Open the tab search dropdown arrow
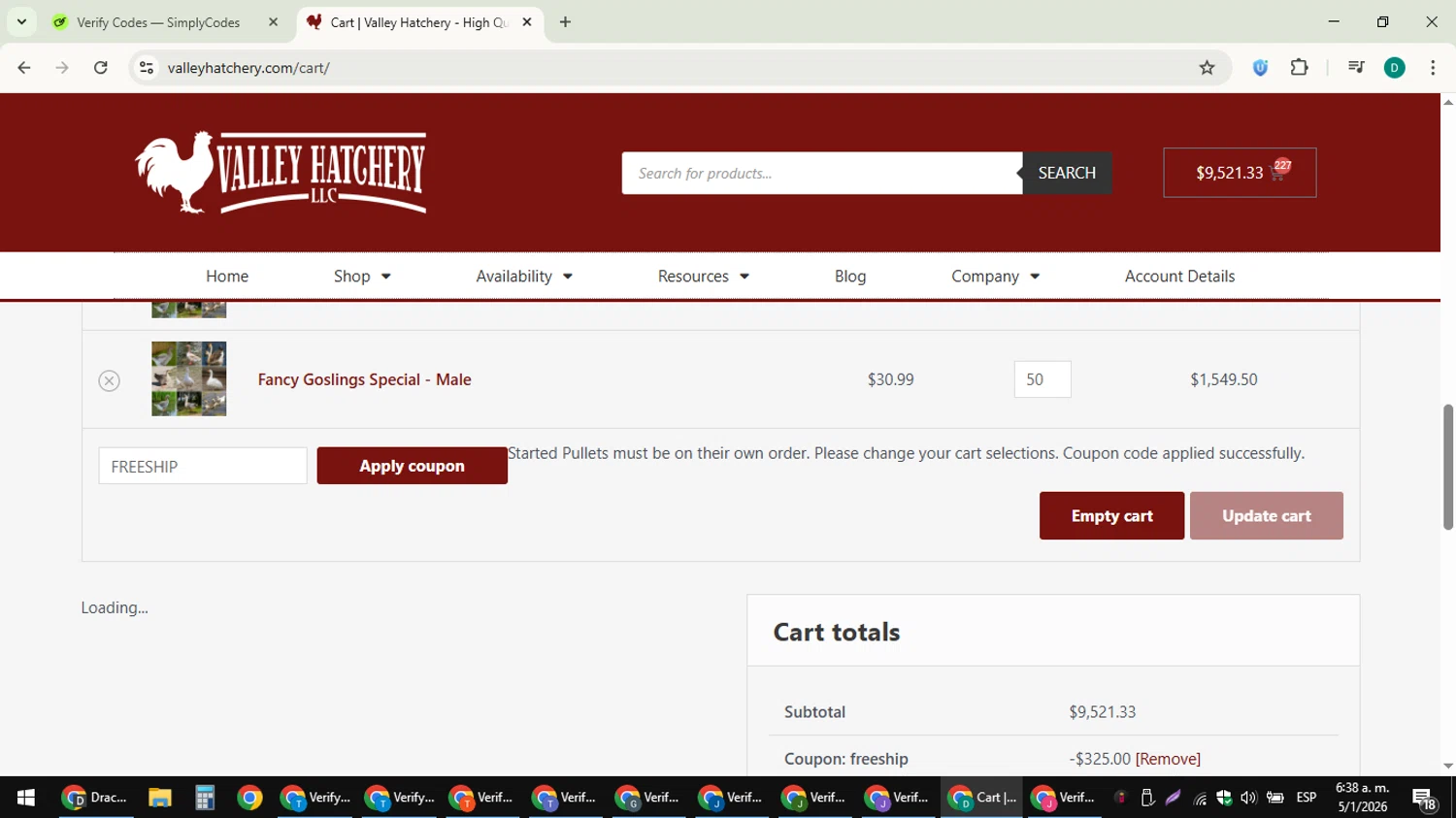Screen dimensions: 1456x818 (x=21, y=22)
